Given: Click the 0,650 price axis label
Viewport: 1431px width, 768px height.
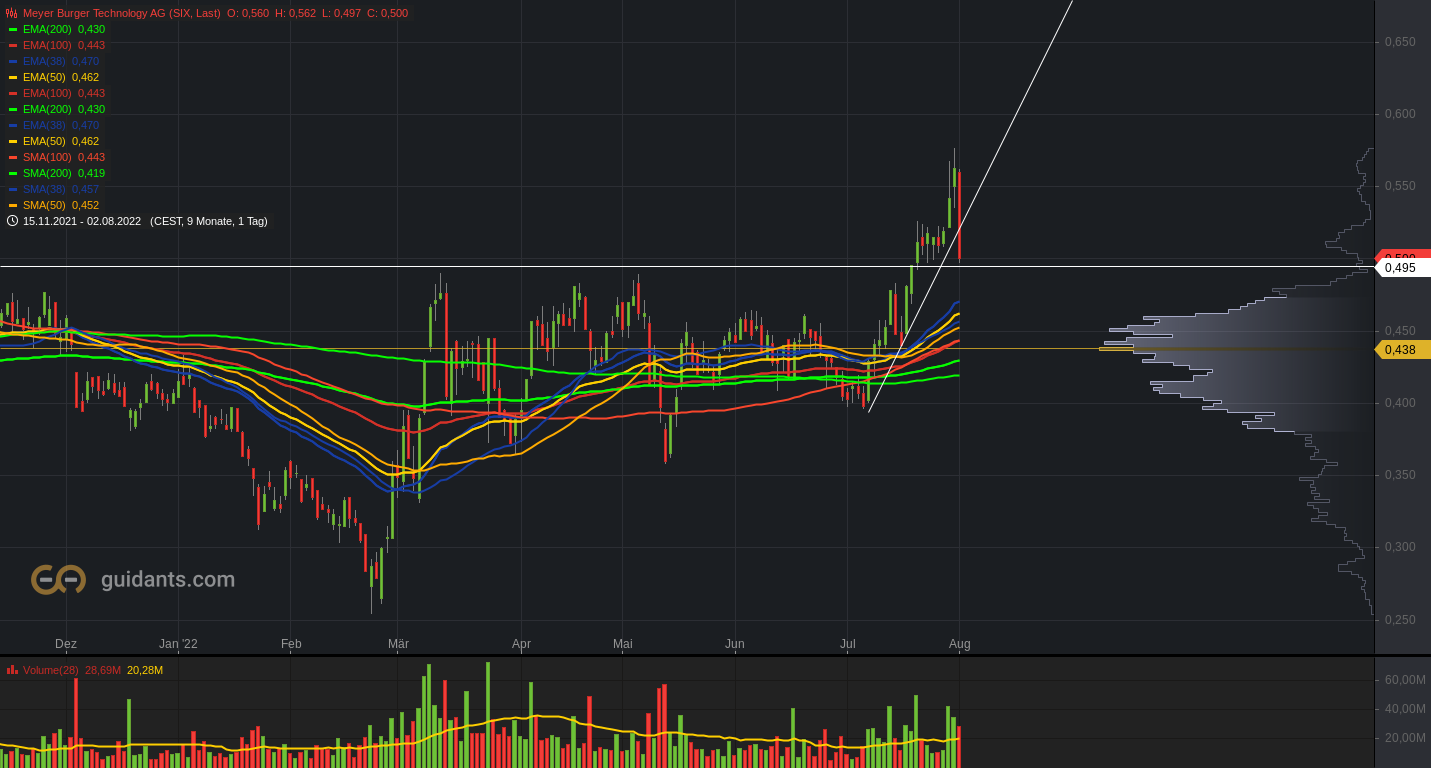Looking at the screenshot, I should tap(1400, 42).
